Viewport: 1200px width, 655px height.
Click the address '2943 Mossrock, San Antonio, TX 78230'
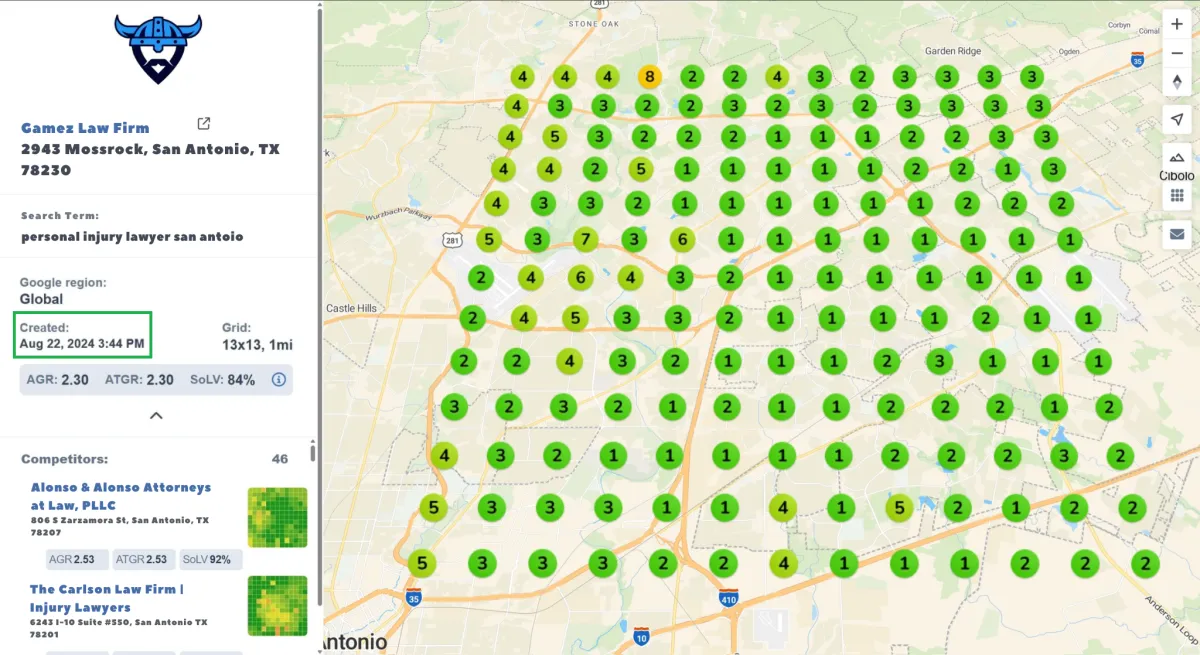[150, 159]
